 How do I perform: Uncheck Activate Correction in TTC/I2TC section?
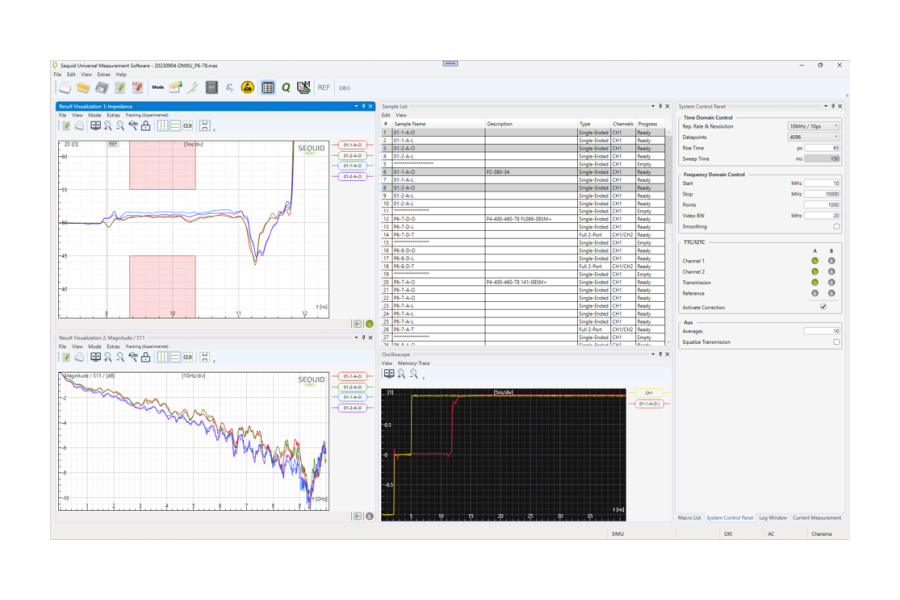pyautogui.click(x=823, y=306)
